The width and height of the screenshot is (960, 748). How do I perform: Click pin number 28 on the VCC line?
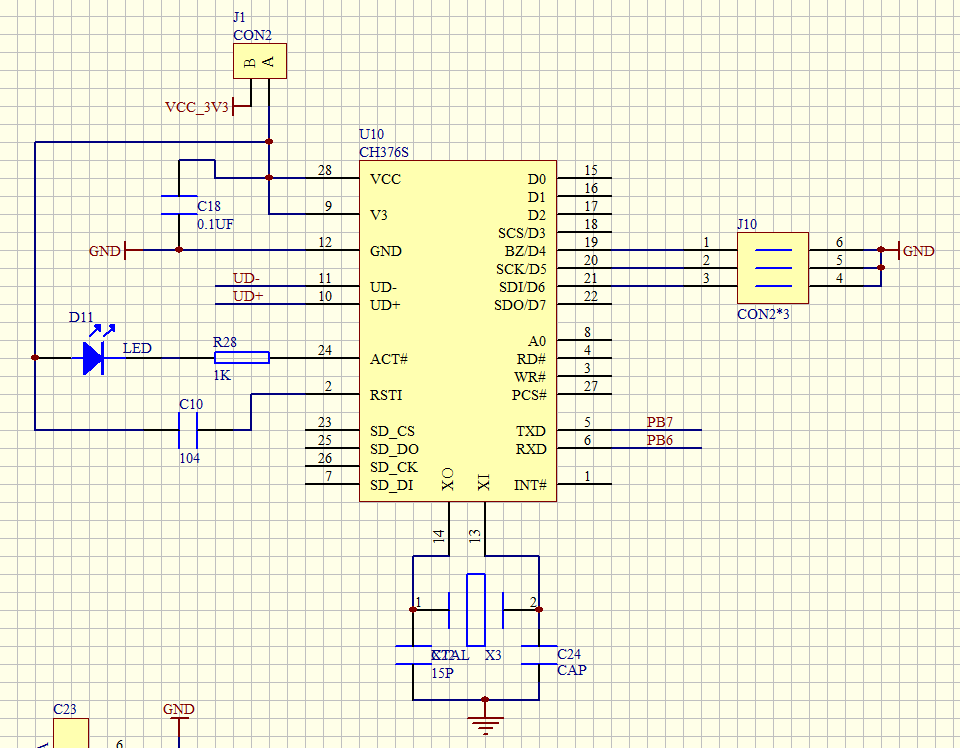324,170
